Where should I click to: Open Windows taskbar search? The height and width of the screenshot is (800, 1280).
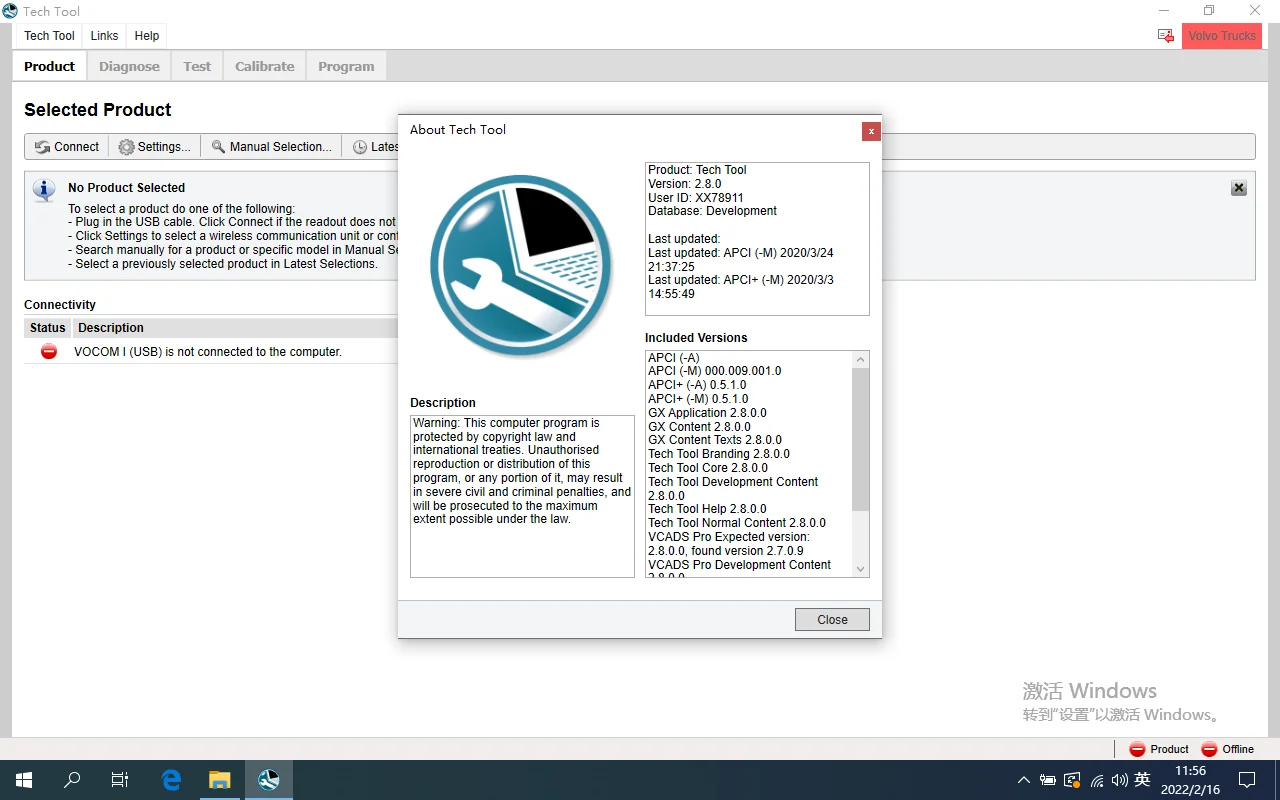click(72, 780)
